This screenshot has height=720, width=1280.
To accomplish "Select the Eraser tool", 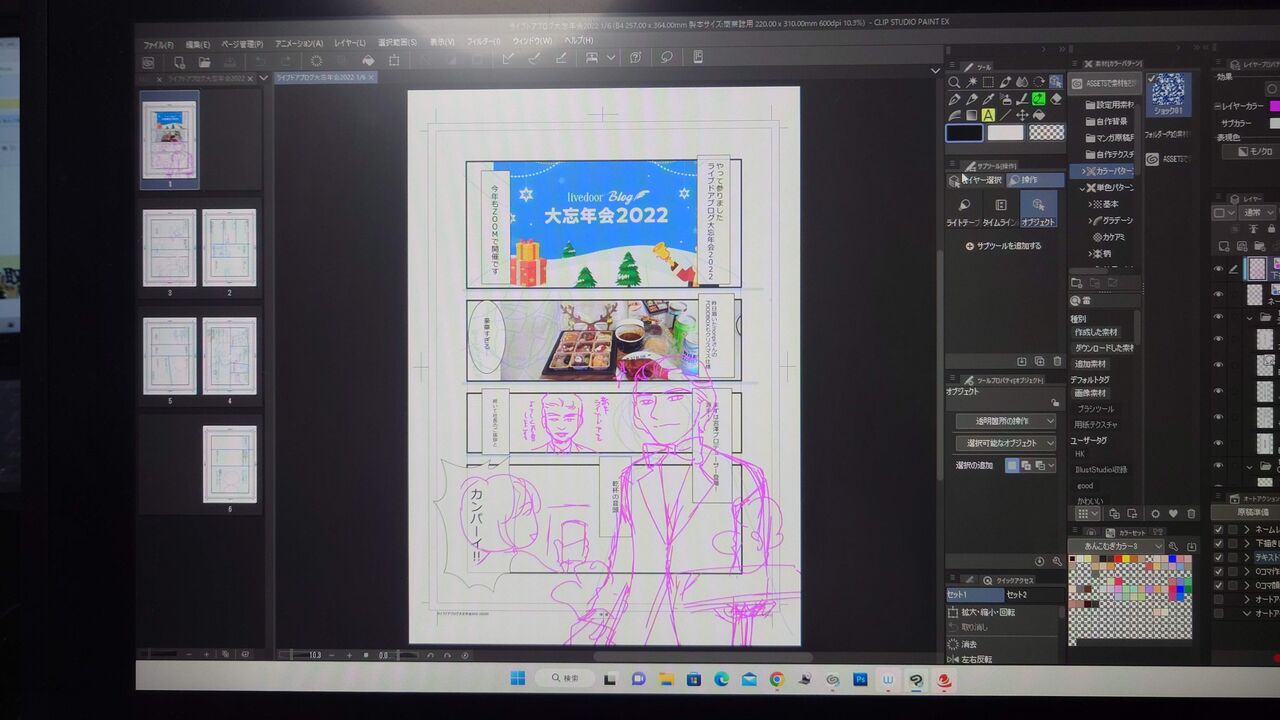I will point(1056,99).
